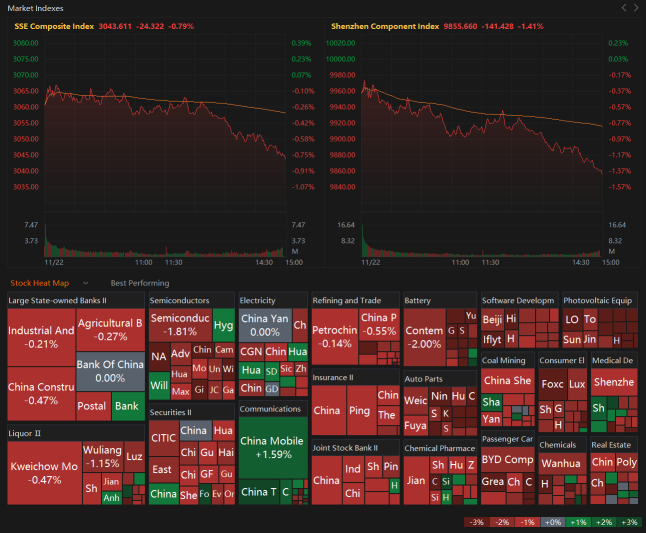Screen dimensions: 646x533
Task: Select the China She coal mining tile
Action: coord(508,381)
